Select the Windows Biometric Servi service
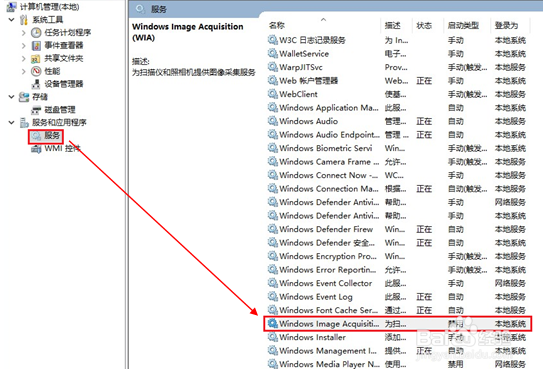This screenshot has width=543, height=374. coord(326,148)
